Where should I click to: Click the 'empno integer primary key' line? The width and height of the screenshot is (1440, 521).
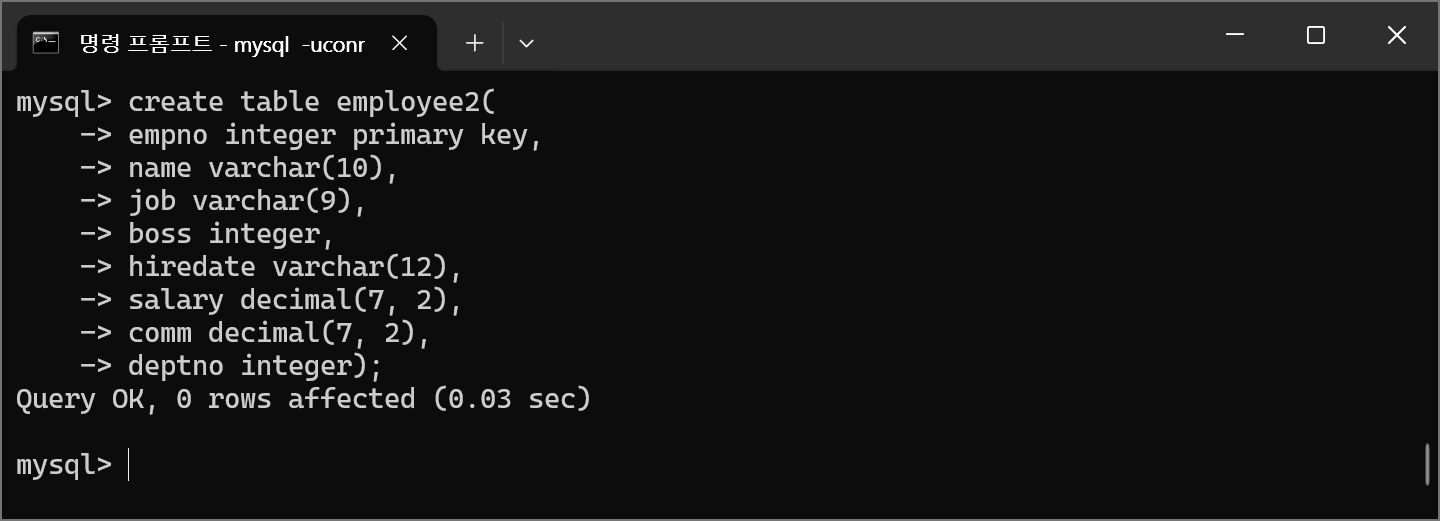(x=334, y=135)
